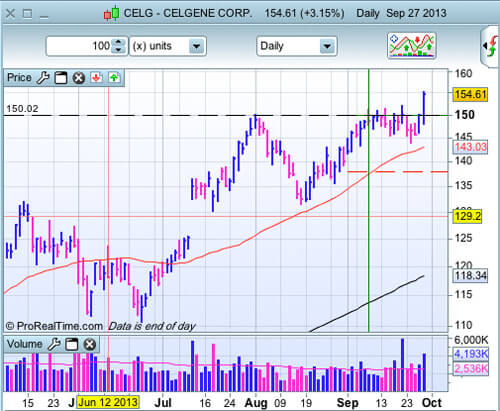Select the 129.2 yellow price label
Screen dimensions: 500x411
click(x=468, y=216)
